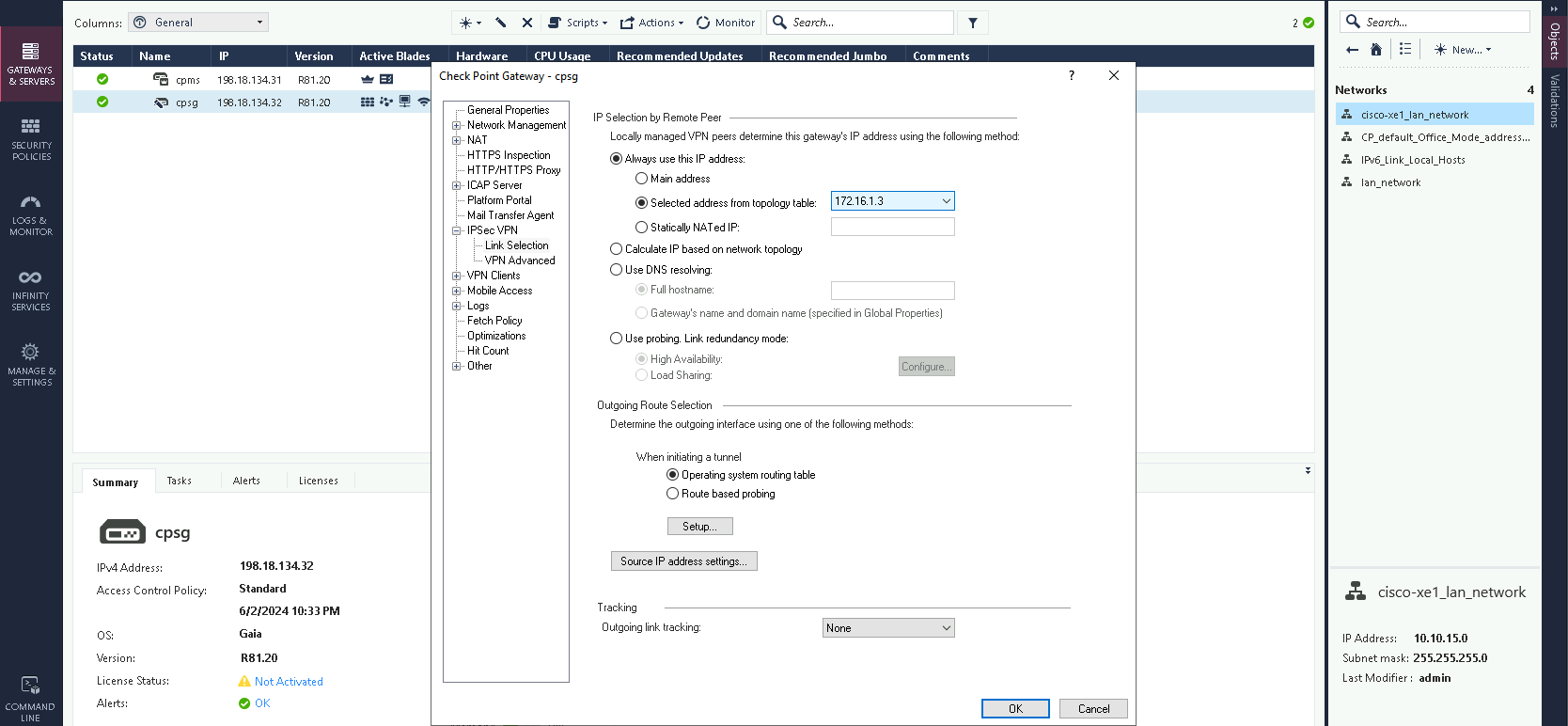This screenshot has height=726, width=1568.
Task: Expand the VPN Clients tree node
Action: tap(457, 276)
